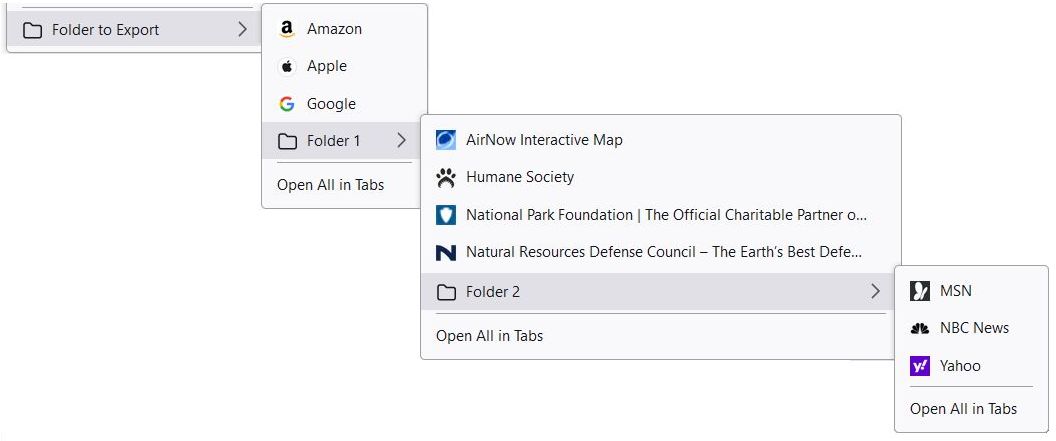Click the Google G icon
Image resolution: width=1056 pixels, height=441 pixels.
click(287, 104)
